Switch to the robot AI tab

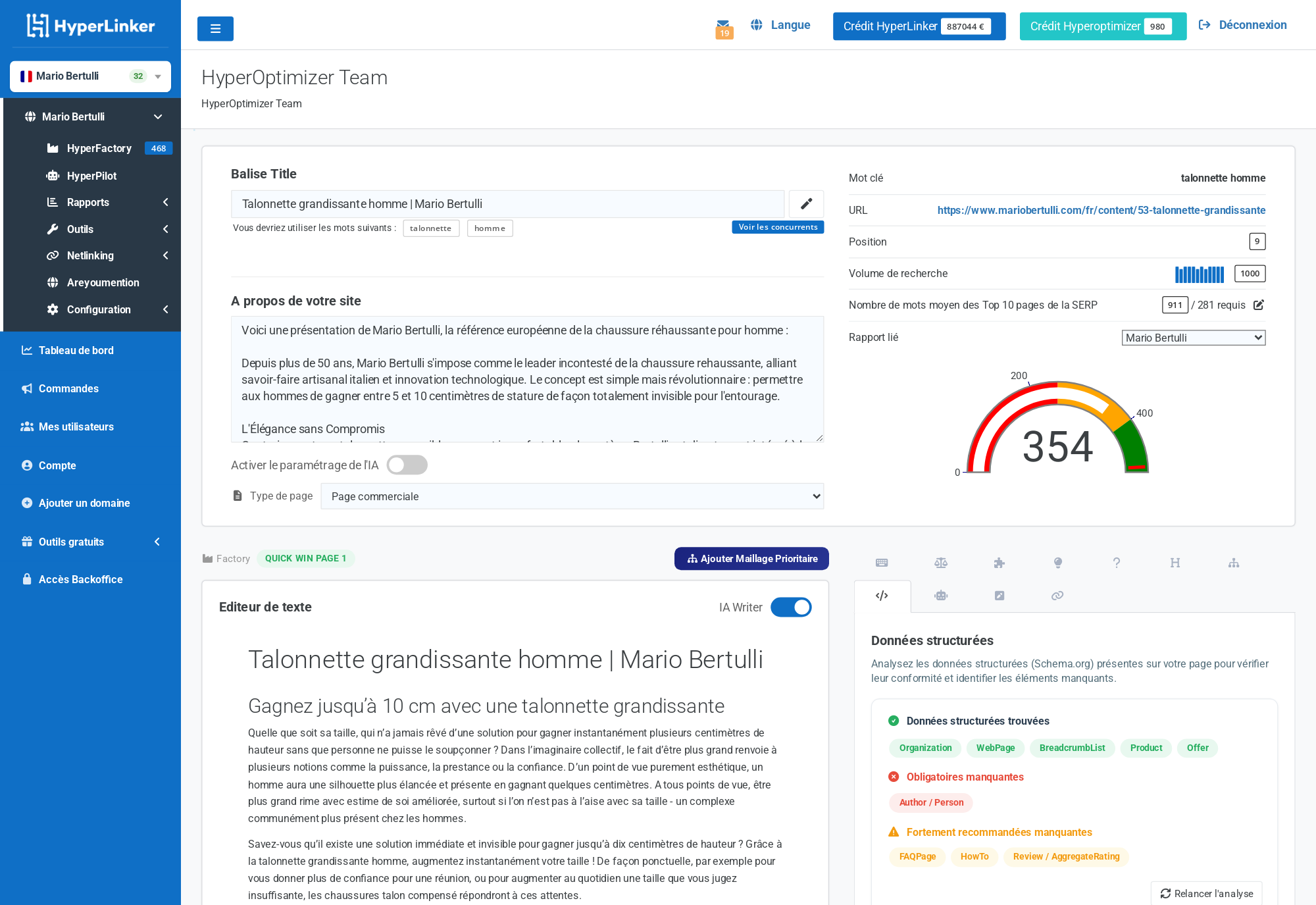tap(940, 596)
